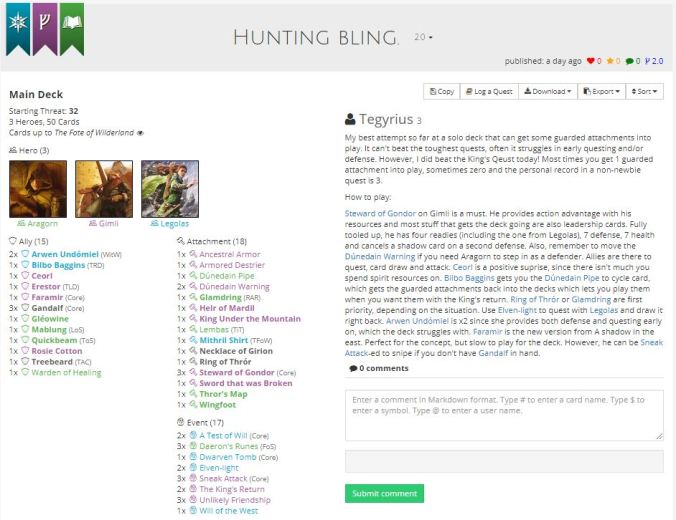Open the Gimli hero thumbnail

[x=104, y=189]
